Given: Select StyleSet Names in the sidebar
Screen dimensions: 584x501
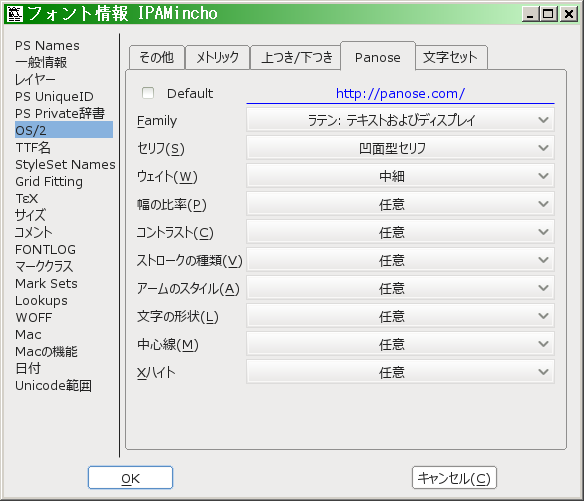Looking at the screenshot, I should (x=65, y=164).
